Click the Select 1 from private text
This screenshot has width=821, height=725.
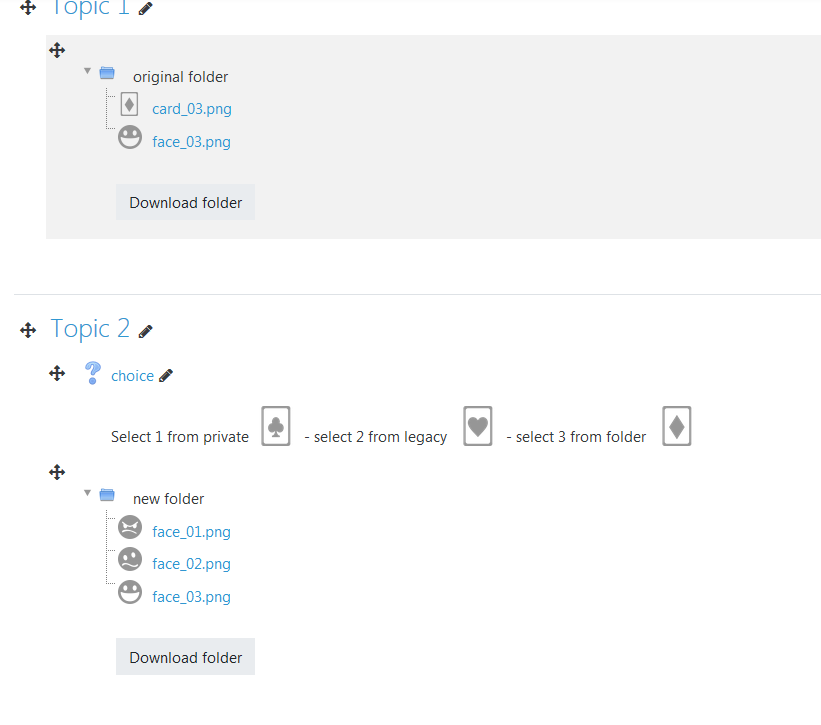180,437
